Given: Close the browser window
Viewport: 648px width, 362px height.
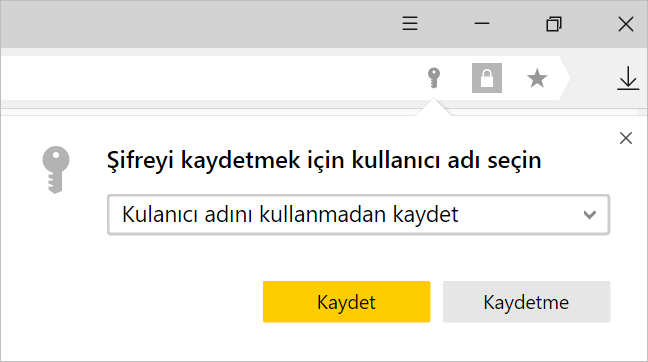Looking at the screenshot, I should 626,24.
